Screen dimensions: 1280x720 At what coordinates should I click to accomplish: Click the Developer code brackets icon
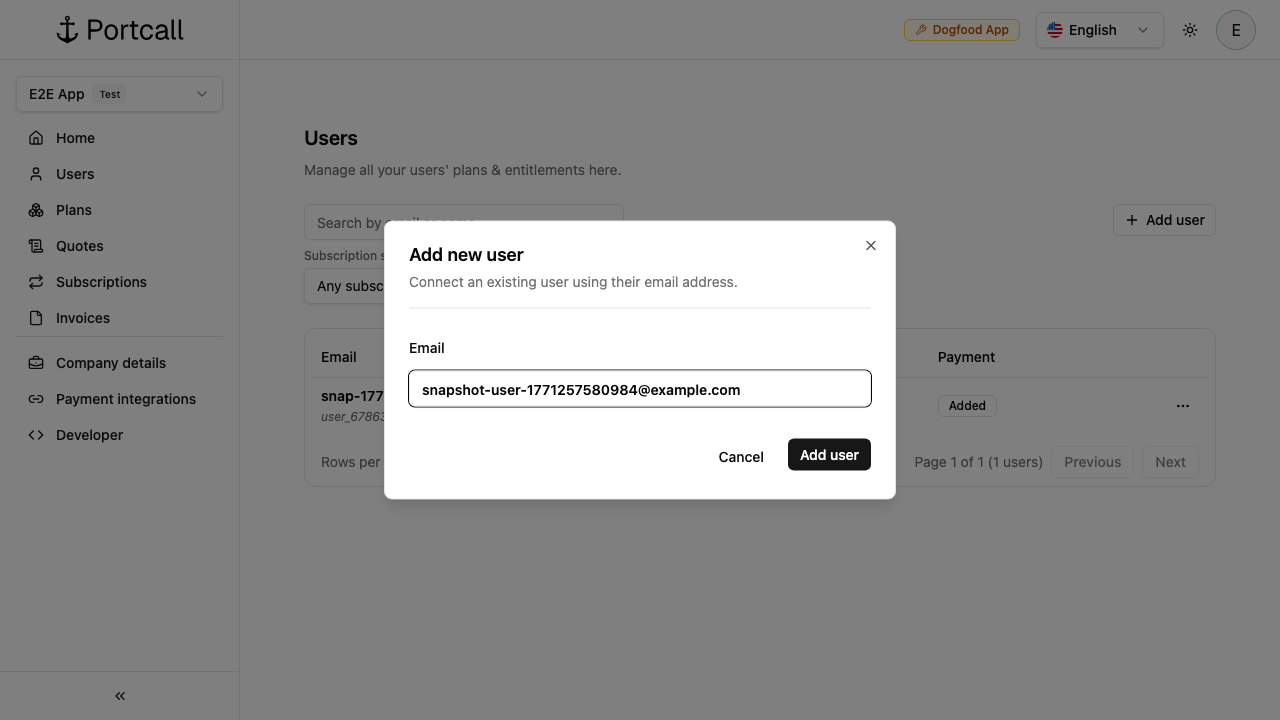[36, 435]
